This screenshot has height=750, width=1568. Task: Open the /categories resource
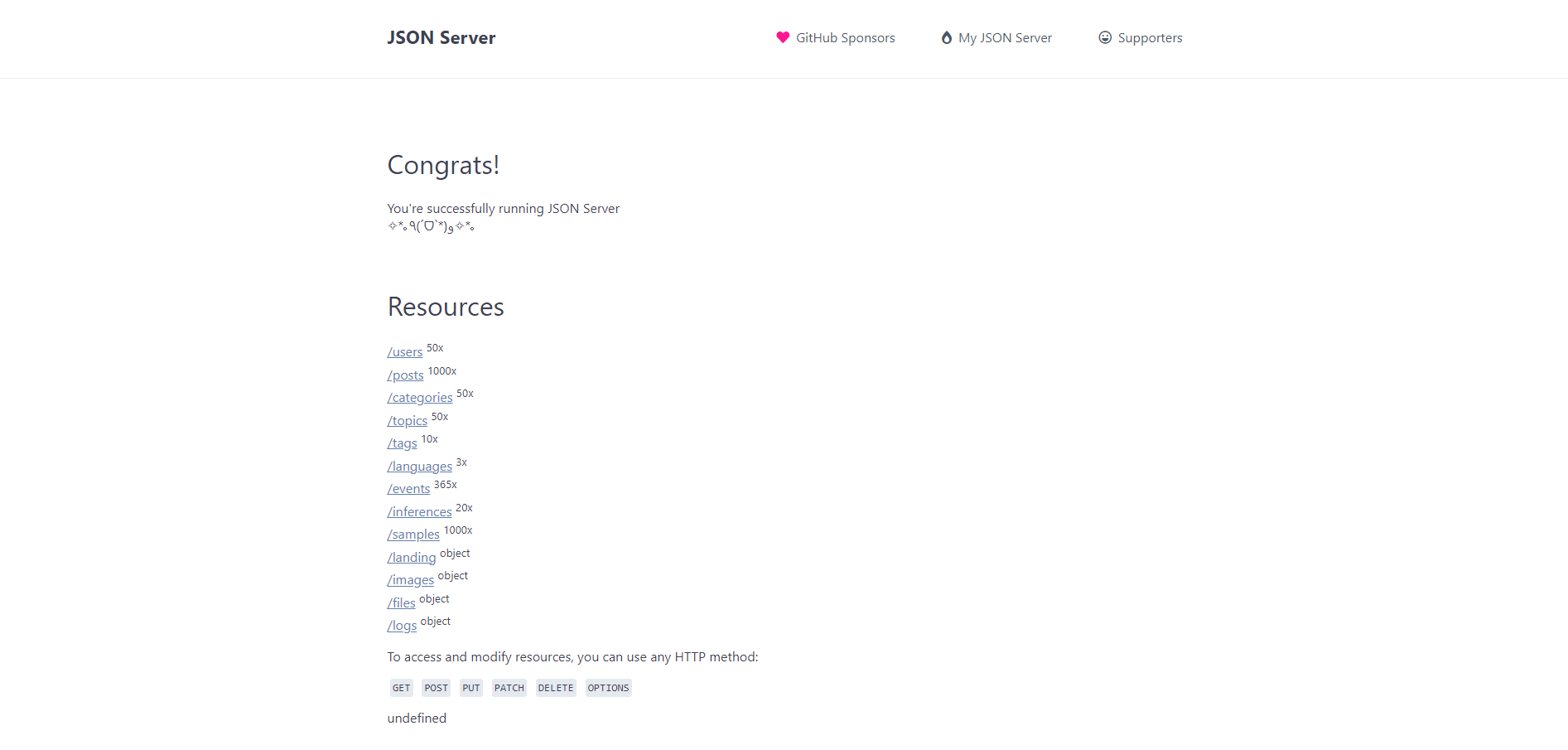coord(420,398)
